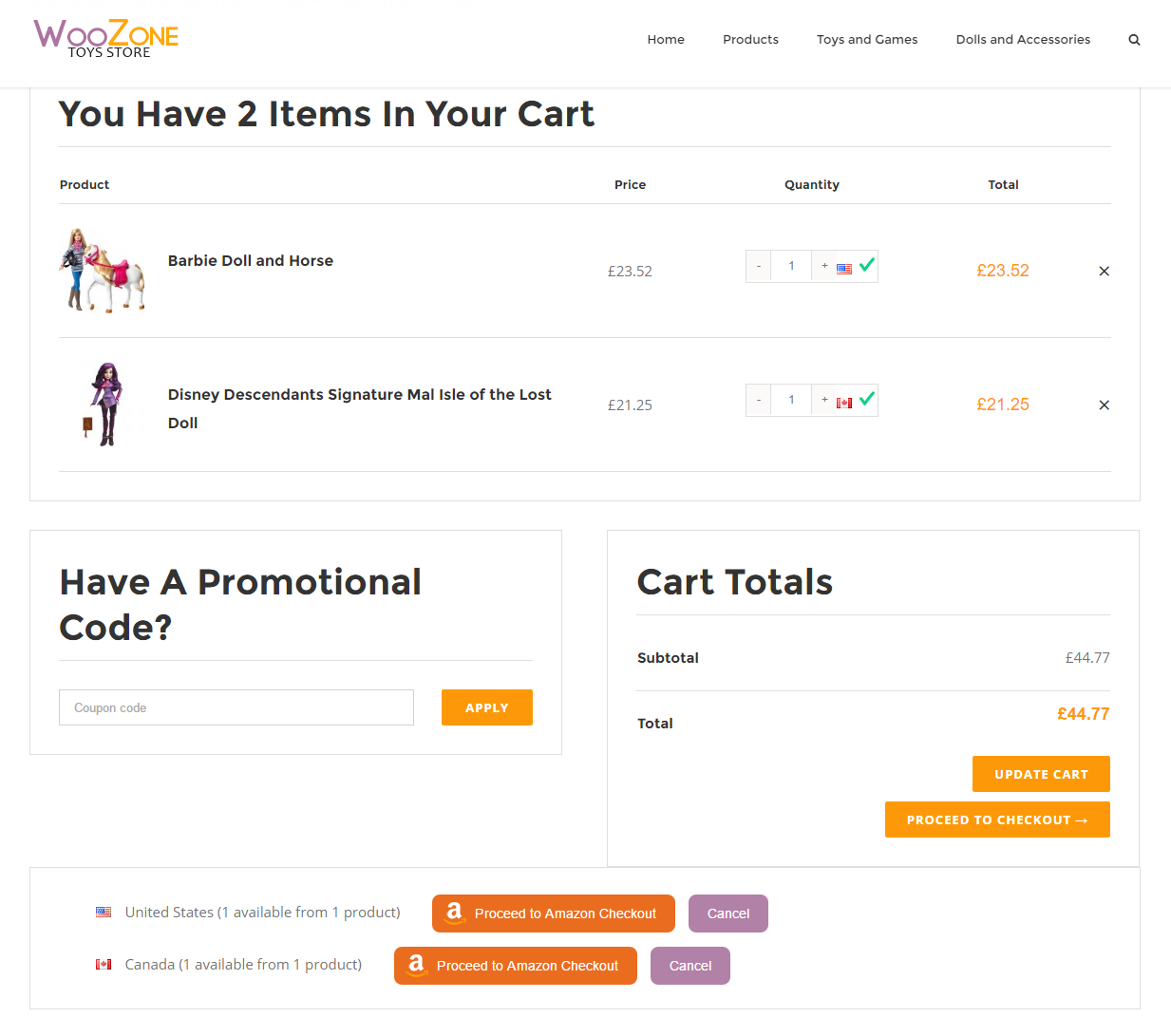Click US flag icon in Barbie row

tap(844, 269)
